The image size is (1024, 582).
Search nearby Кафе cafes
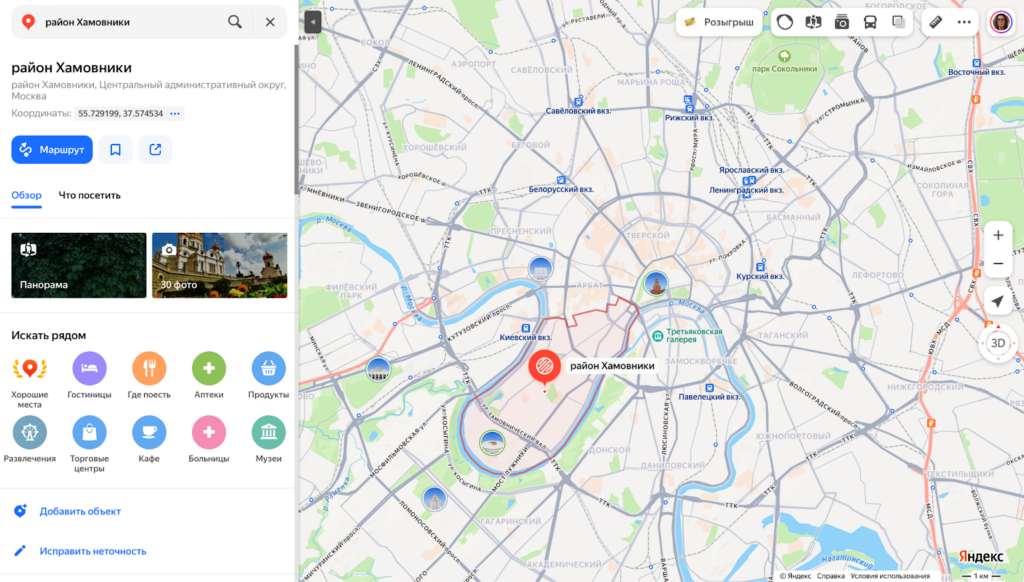tap(149, 433)
